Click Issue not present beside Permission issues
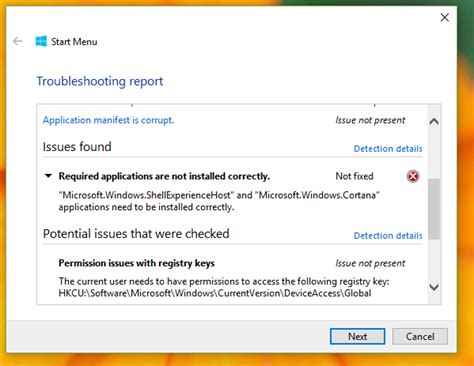This screenshot has width=474, height=366. tap(370, 263)
